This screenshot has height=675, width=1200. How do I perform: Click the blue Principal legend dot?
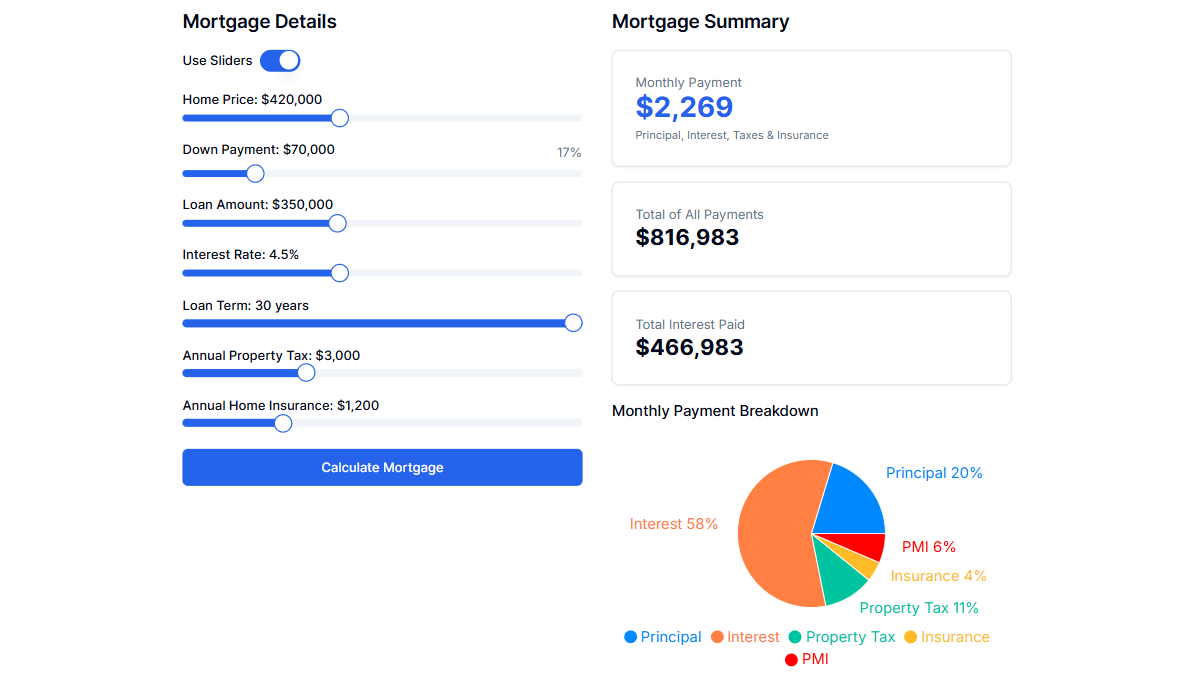(x=630, y=636)
